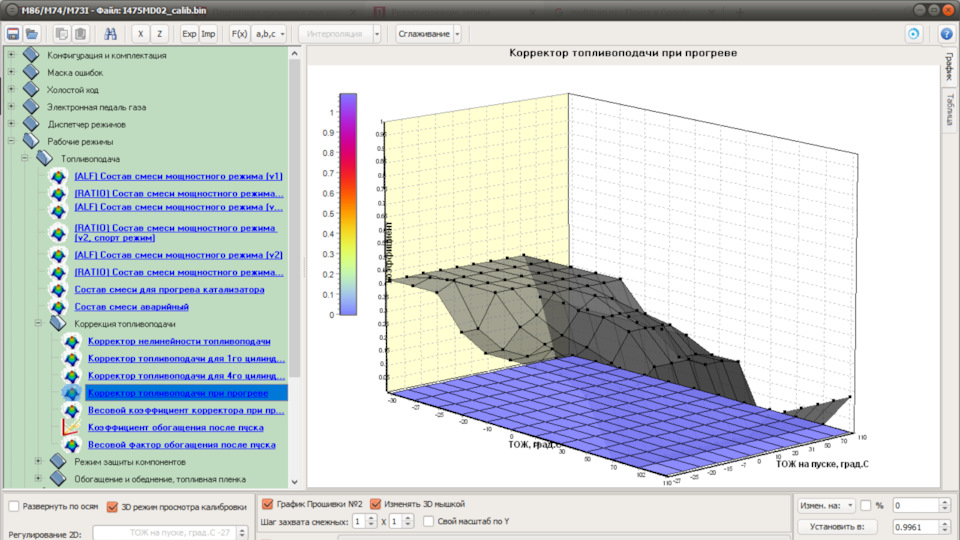Click the 0.9961 value input field
960x540 pixels.
916,527
